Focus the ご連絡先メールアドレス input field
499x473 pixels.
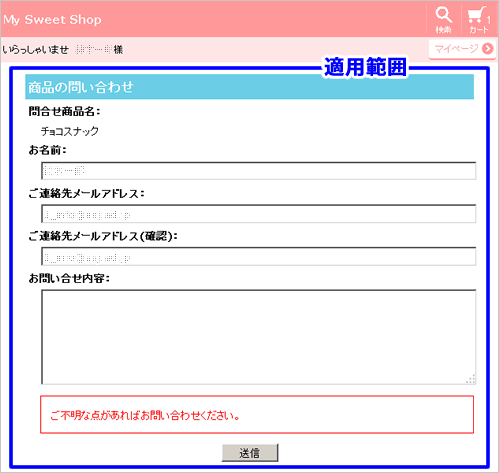point(259,214)
